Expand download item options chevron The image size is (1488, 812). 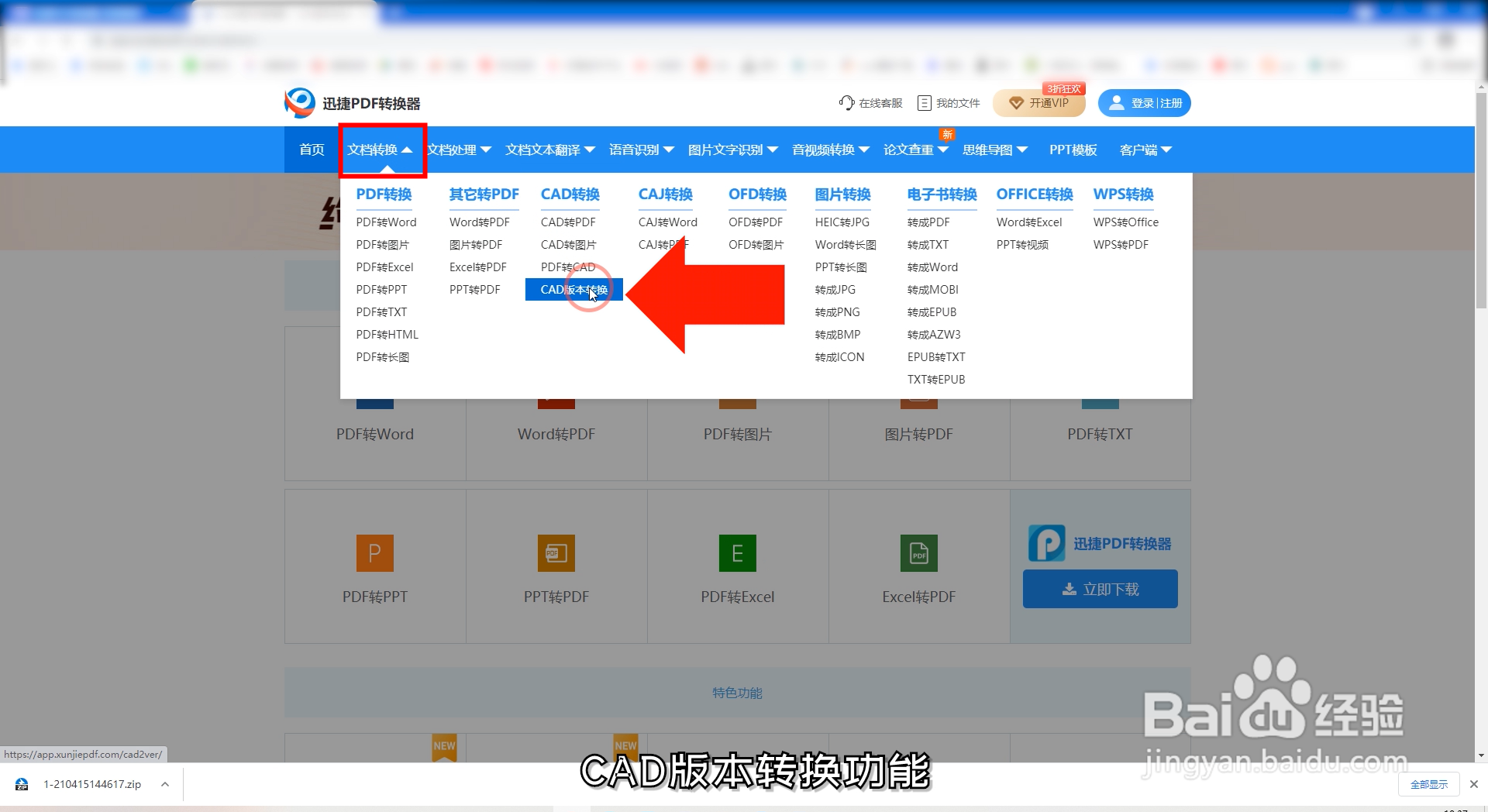click(x=165, y=784)
